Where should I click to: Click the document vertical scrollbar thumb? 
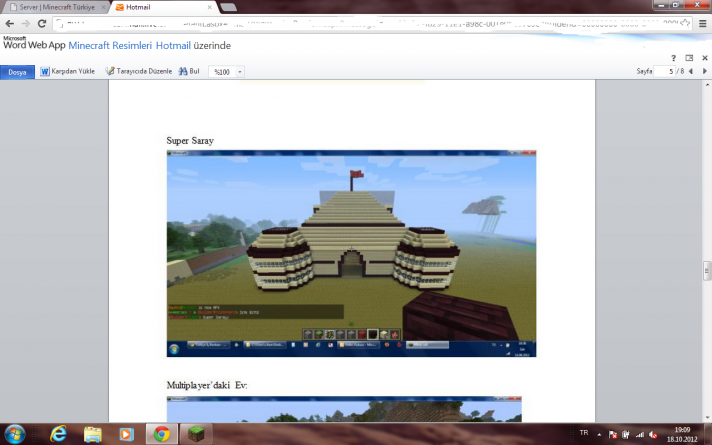tap(707, 271)
